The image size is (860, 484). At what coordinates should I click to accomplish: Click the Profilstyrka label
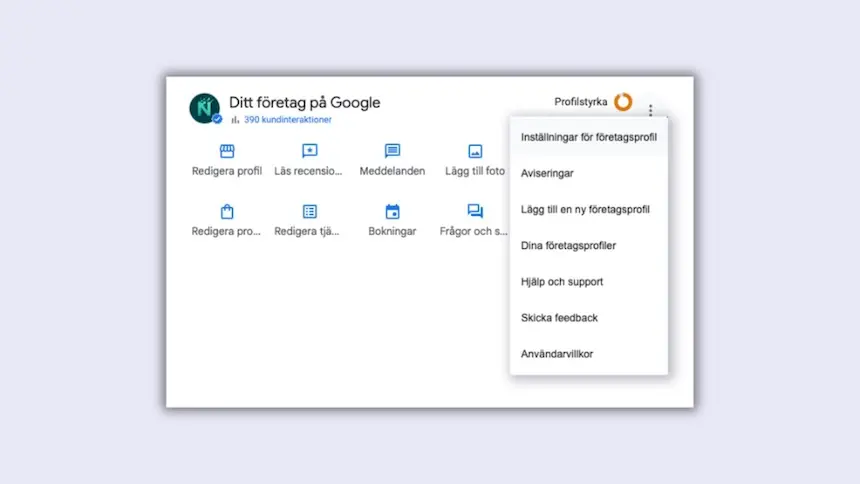coord(581,102)
